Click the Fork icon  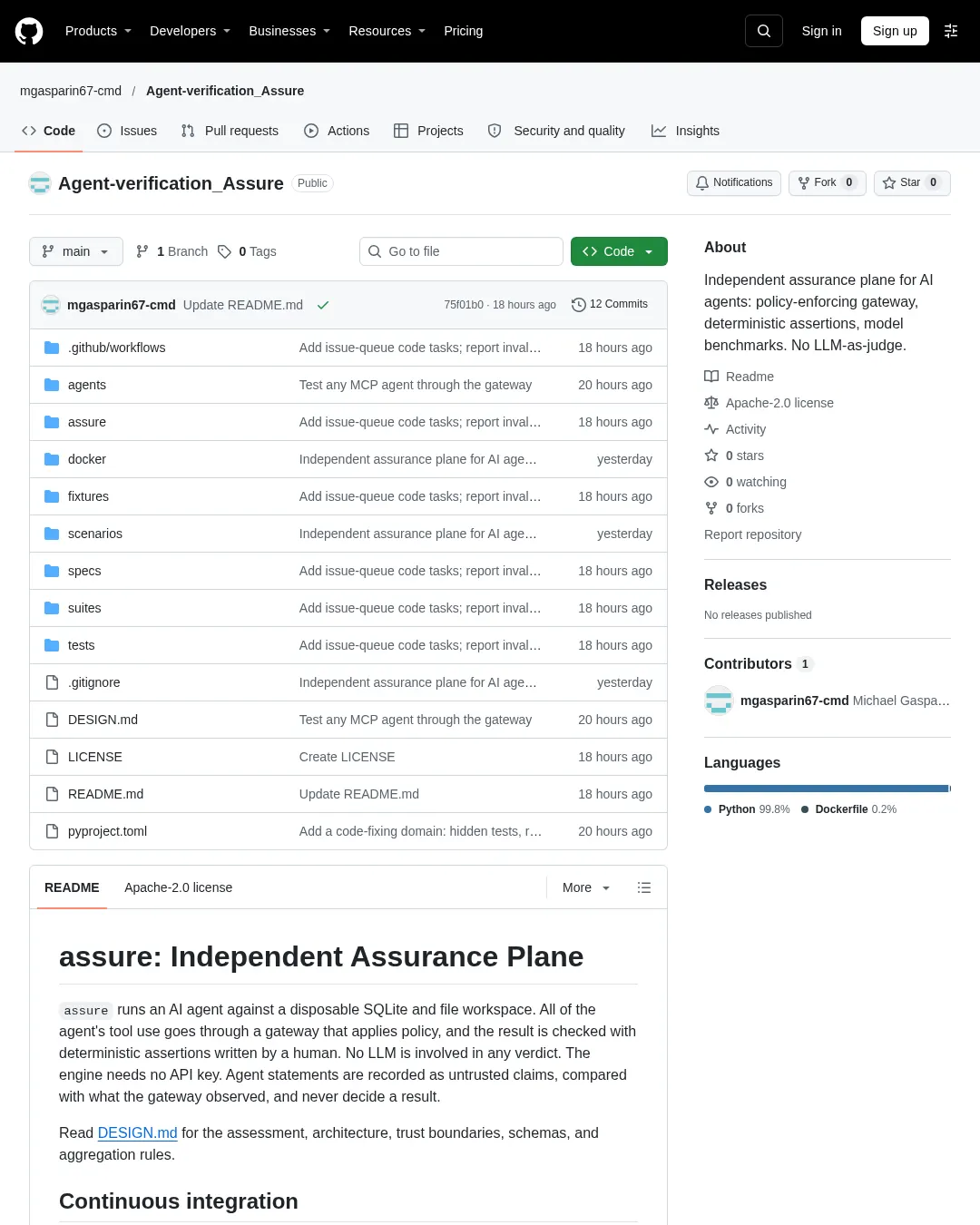point(804,183)
